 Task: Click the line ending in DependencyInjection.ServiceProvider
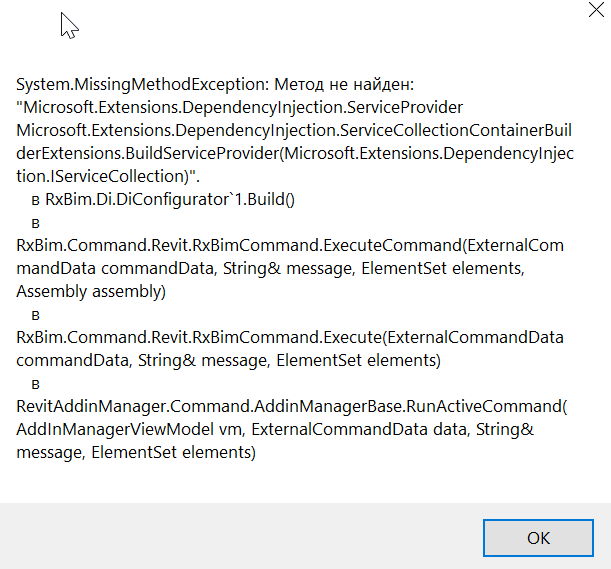[x=240, y=106]
